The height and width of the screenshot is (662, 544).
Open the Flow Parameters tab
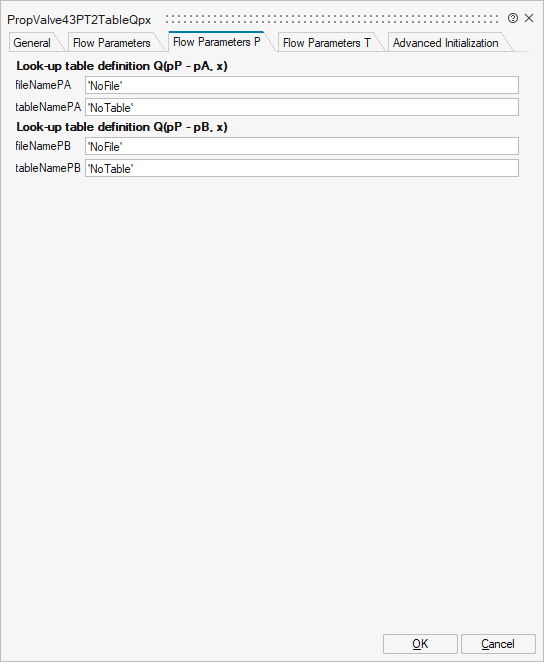pyautogui.click(x=112, y=43)
